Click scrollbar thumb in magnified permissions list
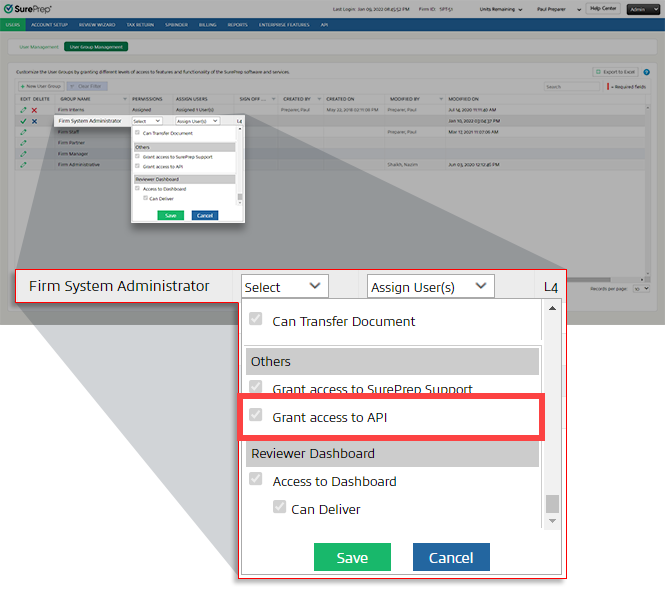Image resolution: width=665 pixels, height=591 pixels. 552,504
